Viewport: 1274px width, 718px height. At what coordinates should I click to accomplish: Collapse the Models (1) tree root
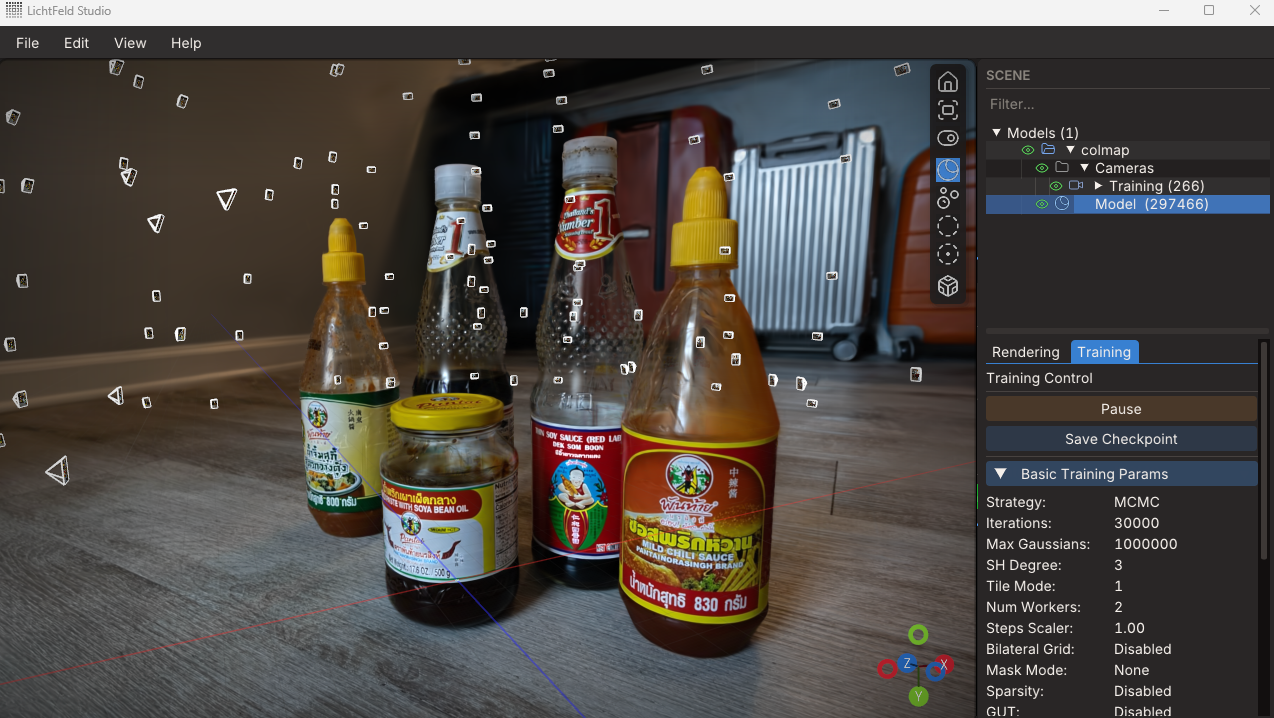coord(996,133)
